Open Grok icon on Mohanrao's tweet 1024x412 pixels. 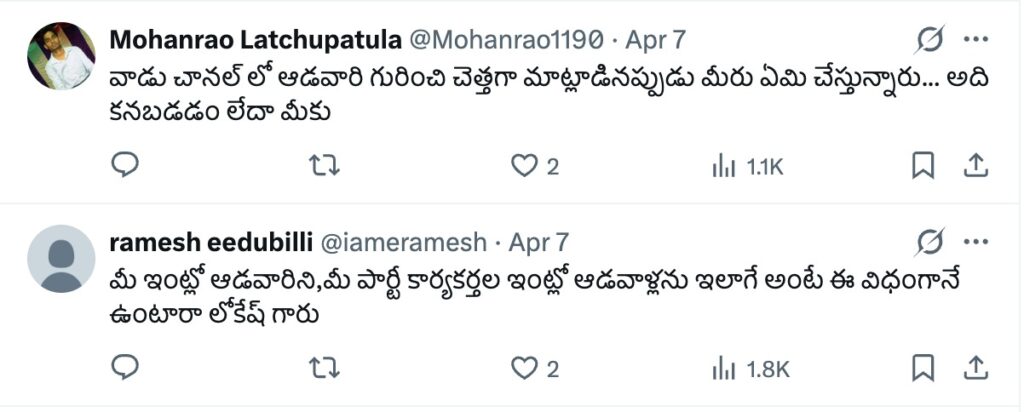[x=930, y=40]
